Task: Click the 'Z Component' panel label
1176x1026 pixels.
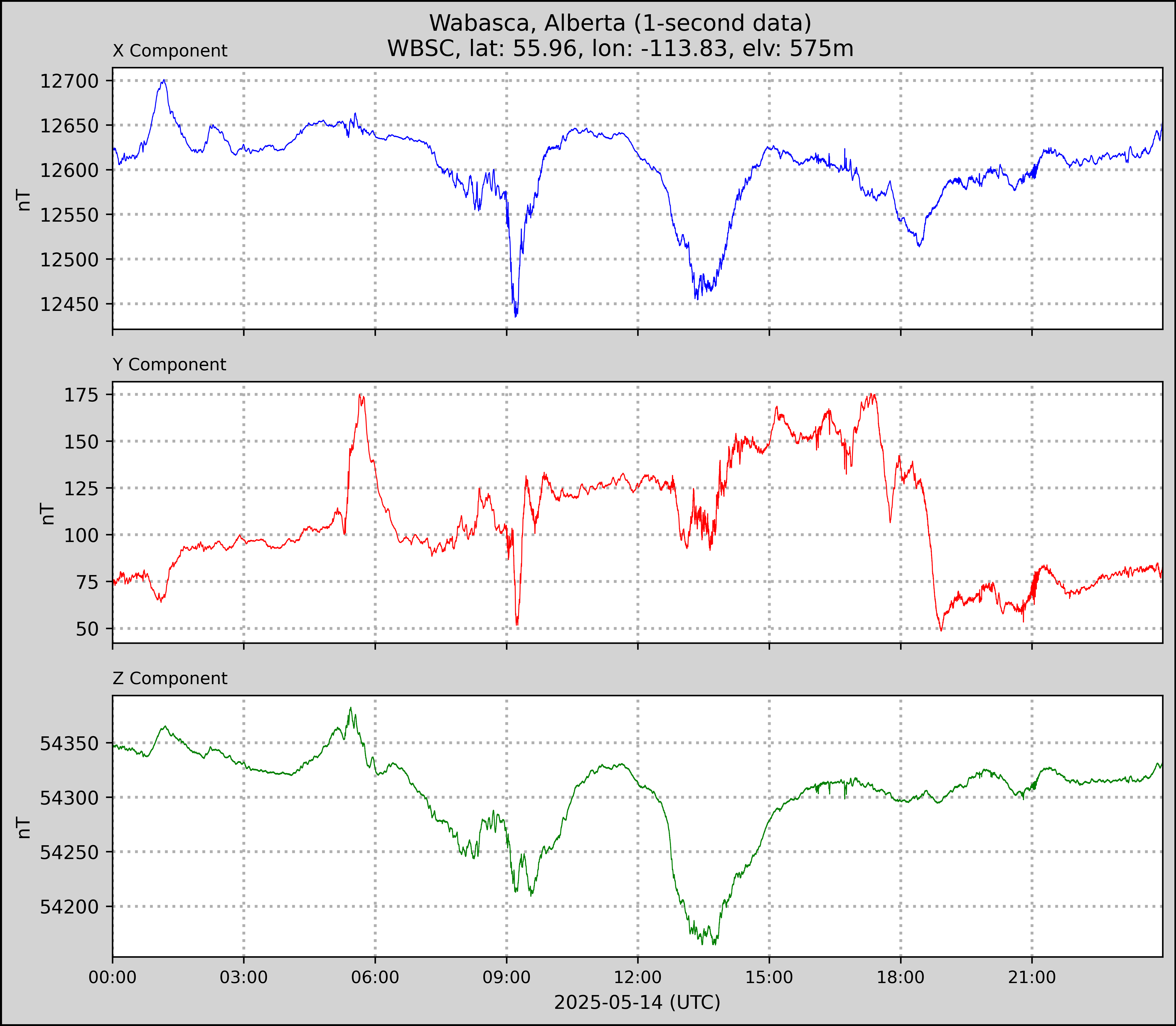Action: 170,679
